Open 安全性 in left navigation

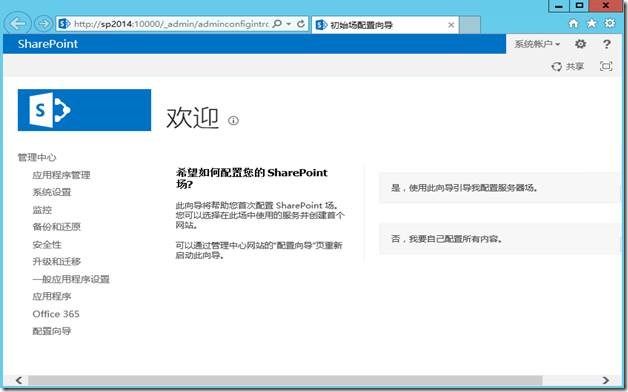(x=47, y=245)
